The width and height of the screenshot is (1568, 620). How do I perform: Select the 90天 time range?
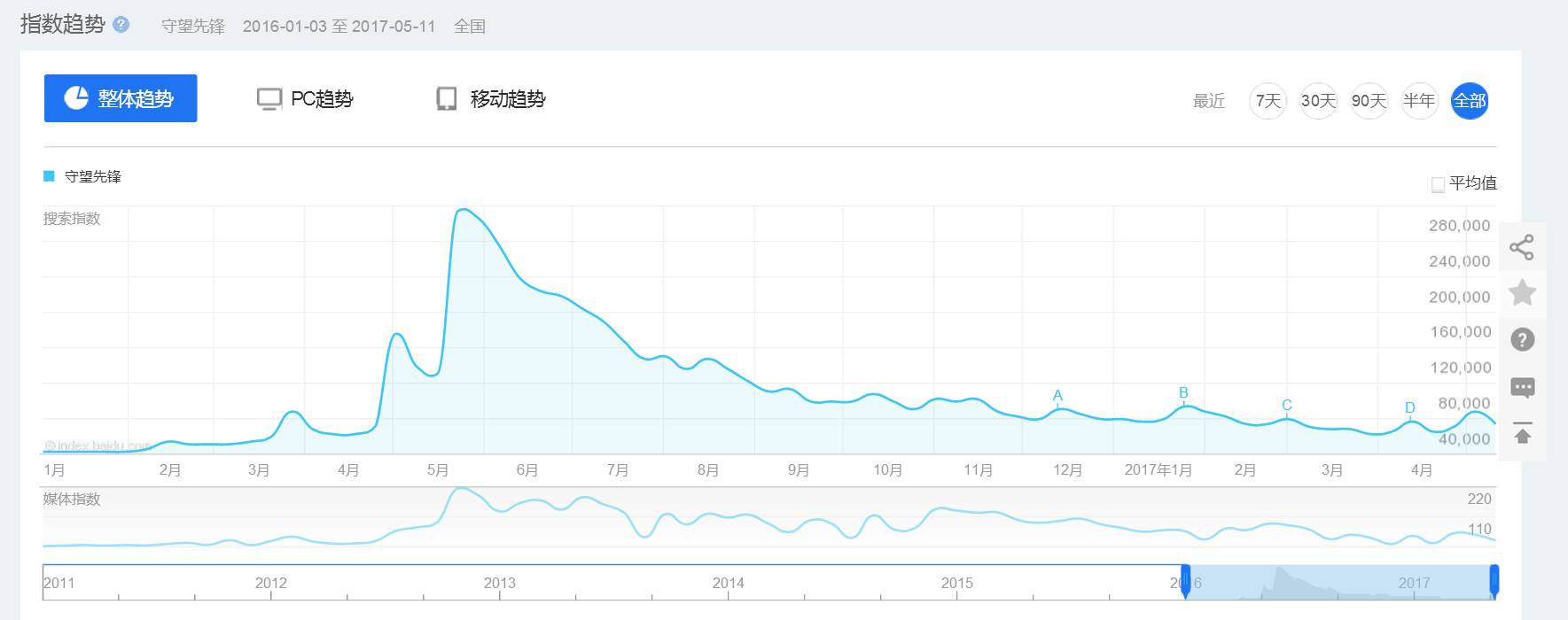[x=1369, y=101]
